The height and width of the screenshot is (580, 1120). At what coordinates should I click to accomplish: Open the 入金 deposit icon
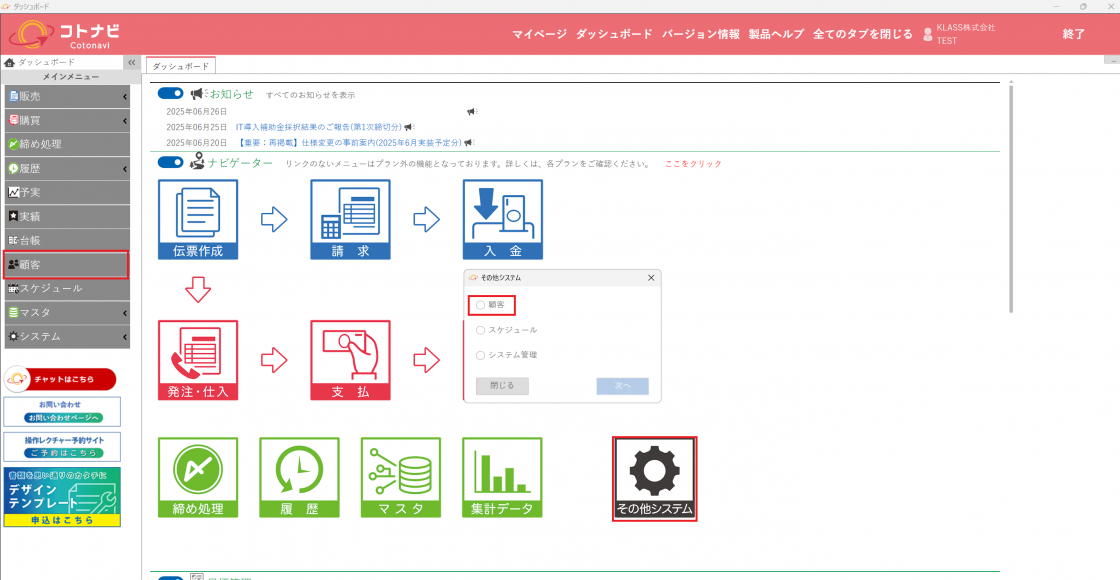[502, 219]
